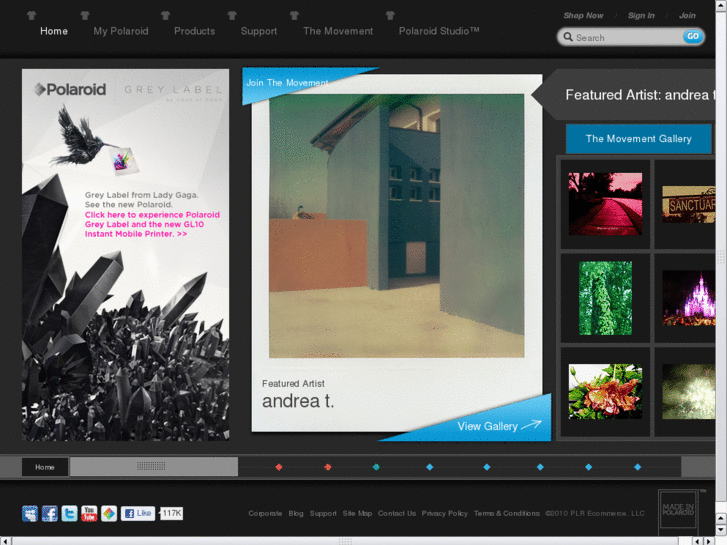Image resolution: width=727 pixels, height=545 pixels.
Task: Click the Polaroid Grey Label logo
Action: coord(70,89)
